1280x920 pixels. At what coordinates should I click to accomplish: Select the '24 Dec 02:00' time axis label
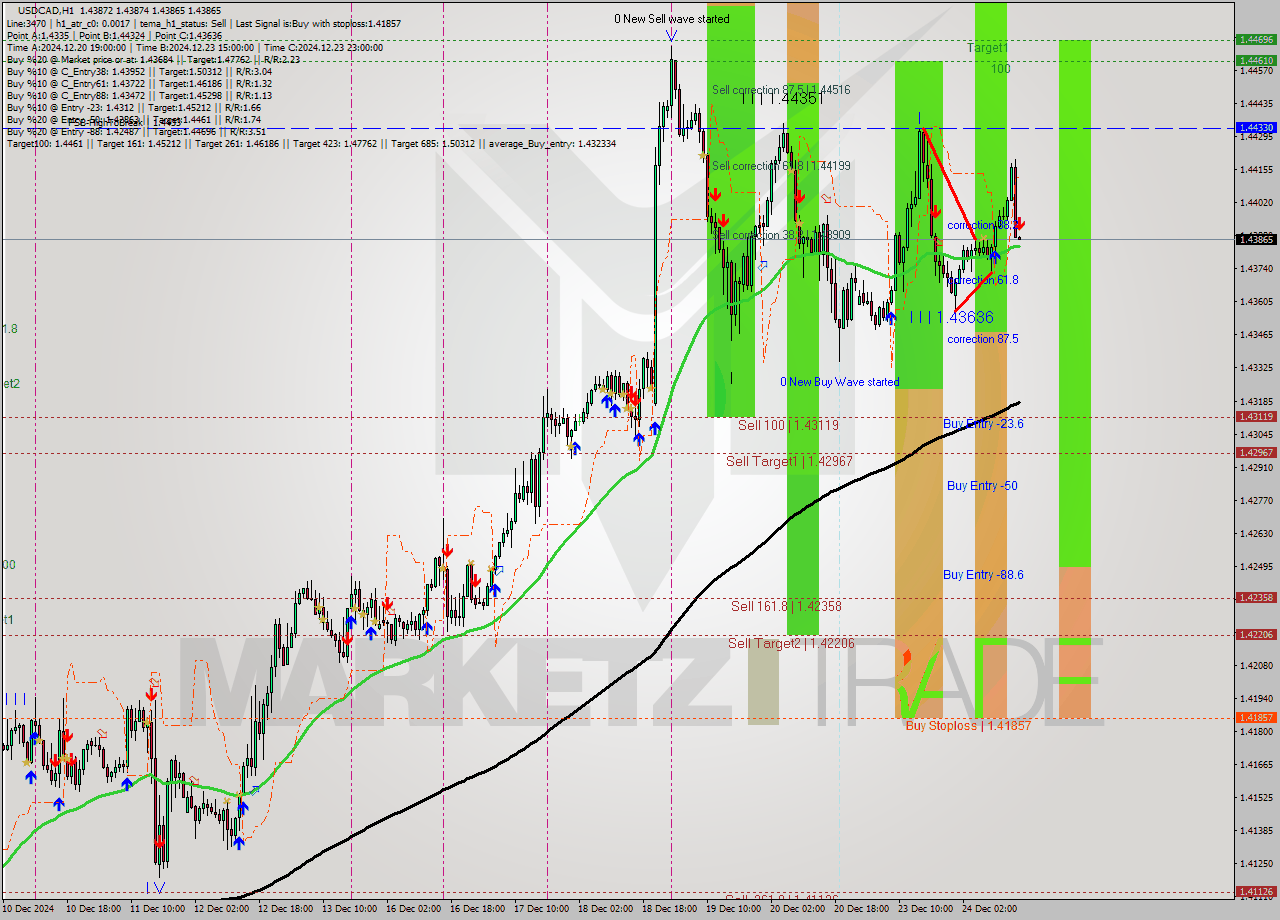[989, 909]
